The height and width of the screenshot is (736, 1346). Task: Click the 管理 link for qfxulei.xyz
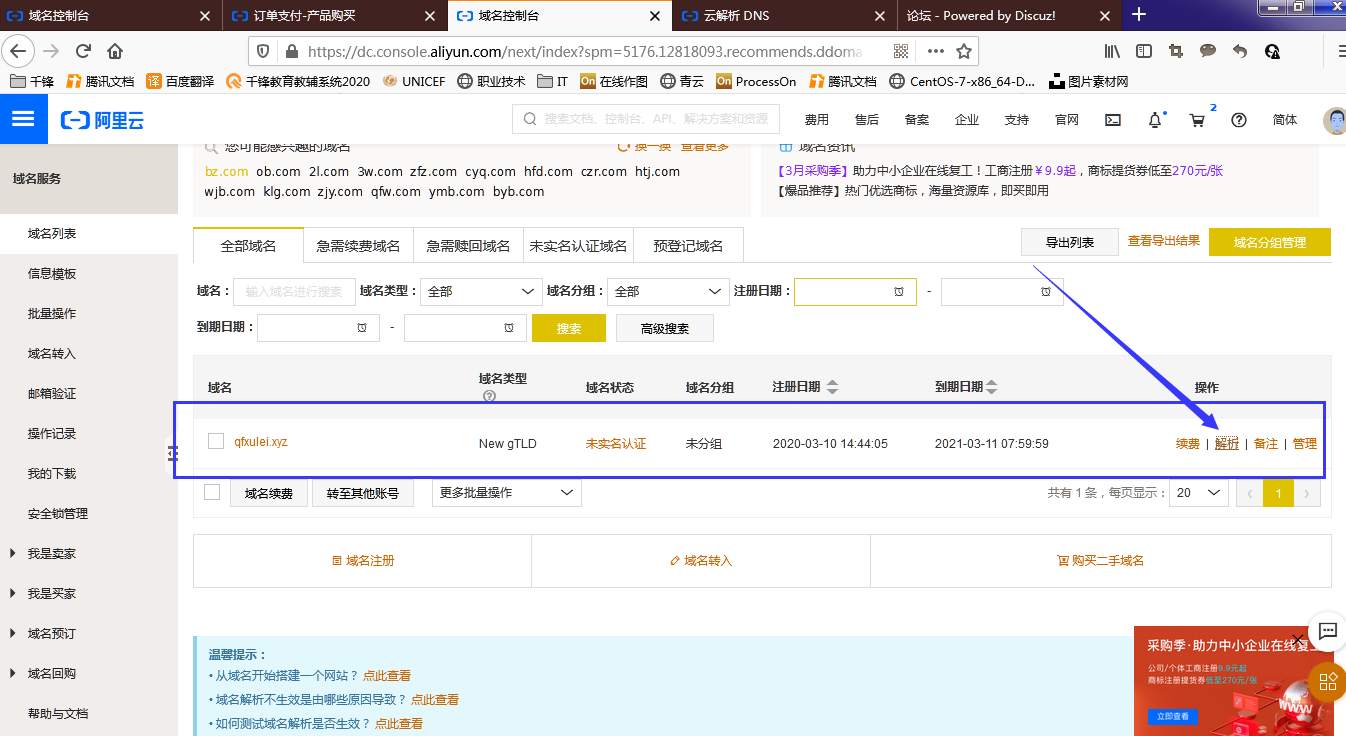point(1305,443)
